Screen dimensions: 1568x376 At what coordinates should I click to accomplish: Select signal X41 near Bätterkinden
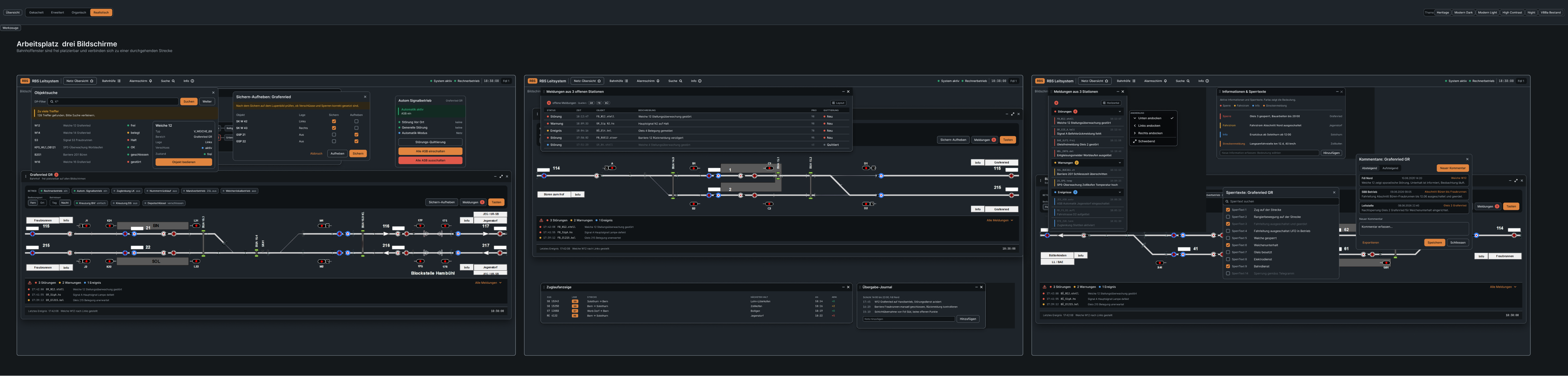1160,263
